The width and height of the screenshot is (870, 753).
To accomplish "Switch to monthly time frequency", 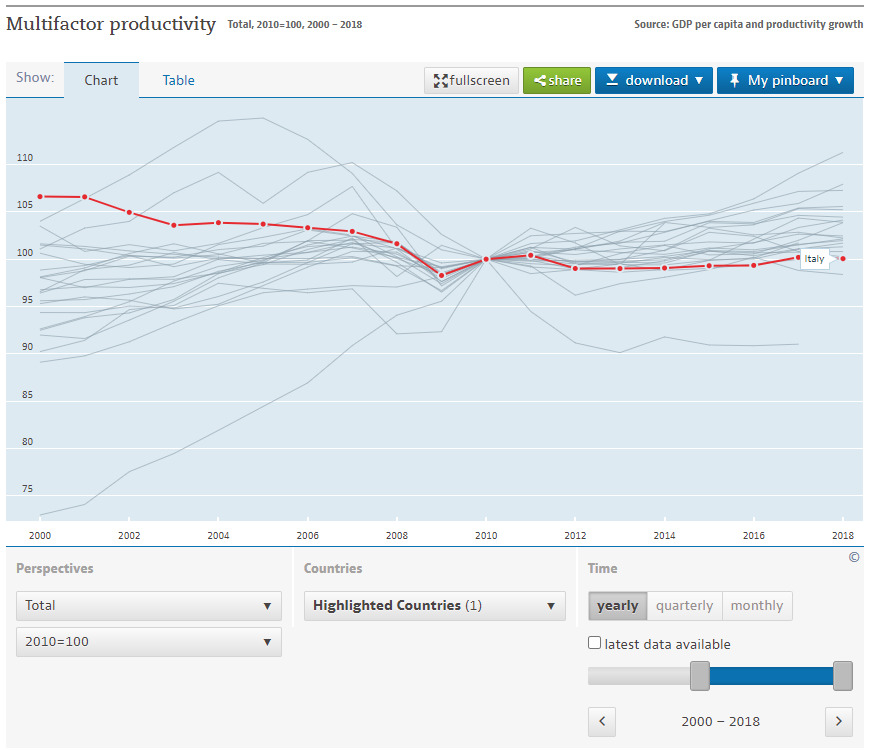I will tap(757, 605).
